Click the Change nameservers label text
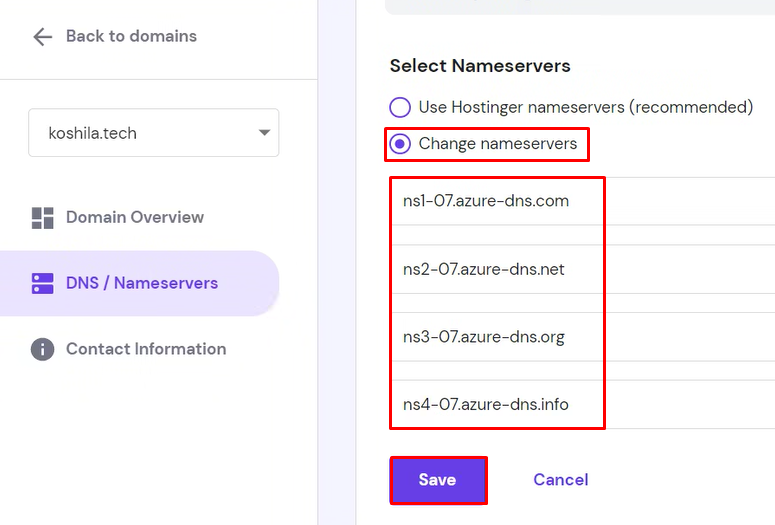 [x=498, y=144]
